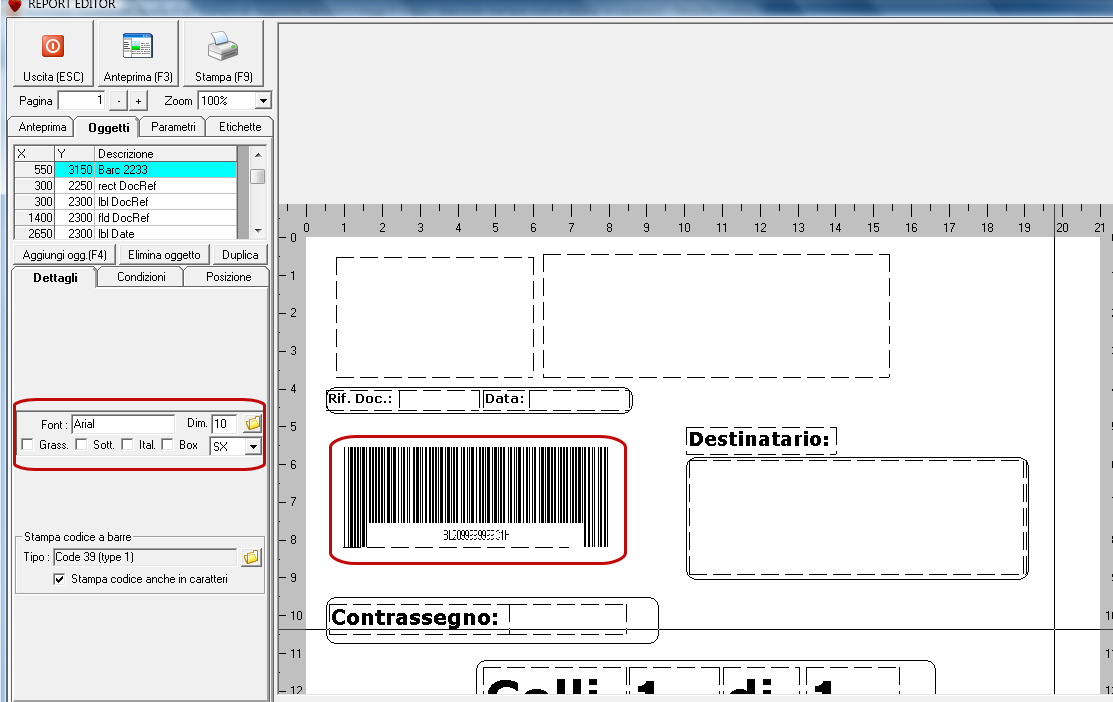
Task: Select the fld DocRef row
Action: [126, 218]
